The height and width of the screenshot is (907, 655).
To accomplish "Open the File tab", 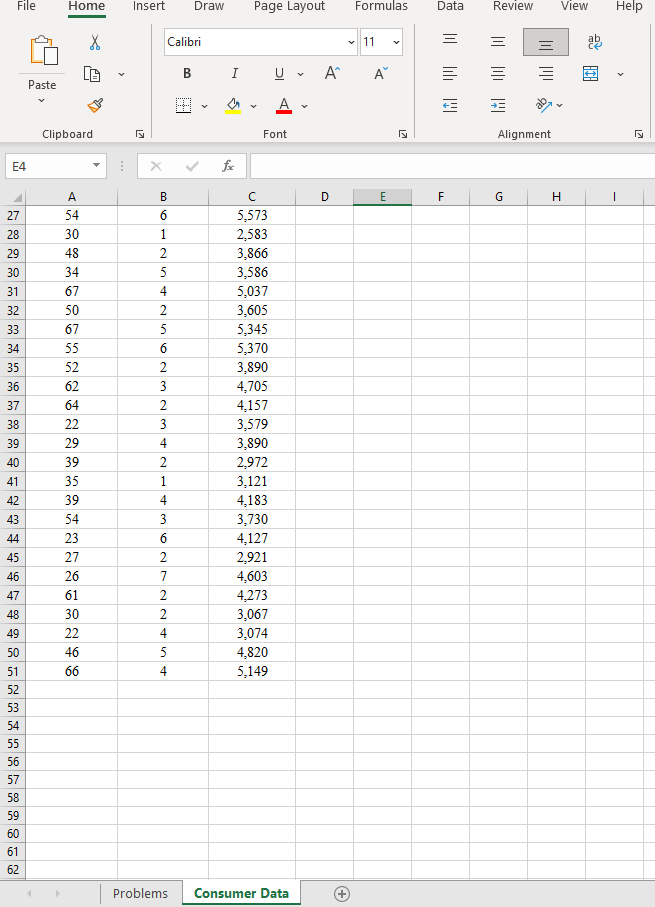I will click(x=26, y=6).
